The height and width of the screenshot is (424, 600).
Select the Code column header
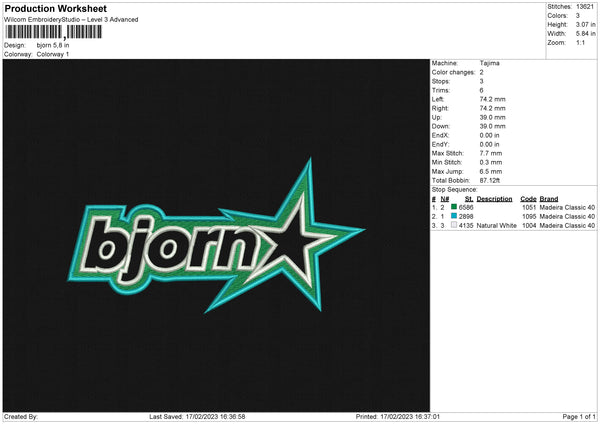pos(528,198)
